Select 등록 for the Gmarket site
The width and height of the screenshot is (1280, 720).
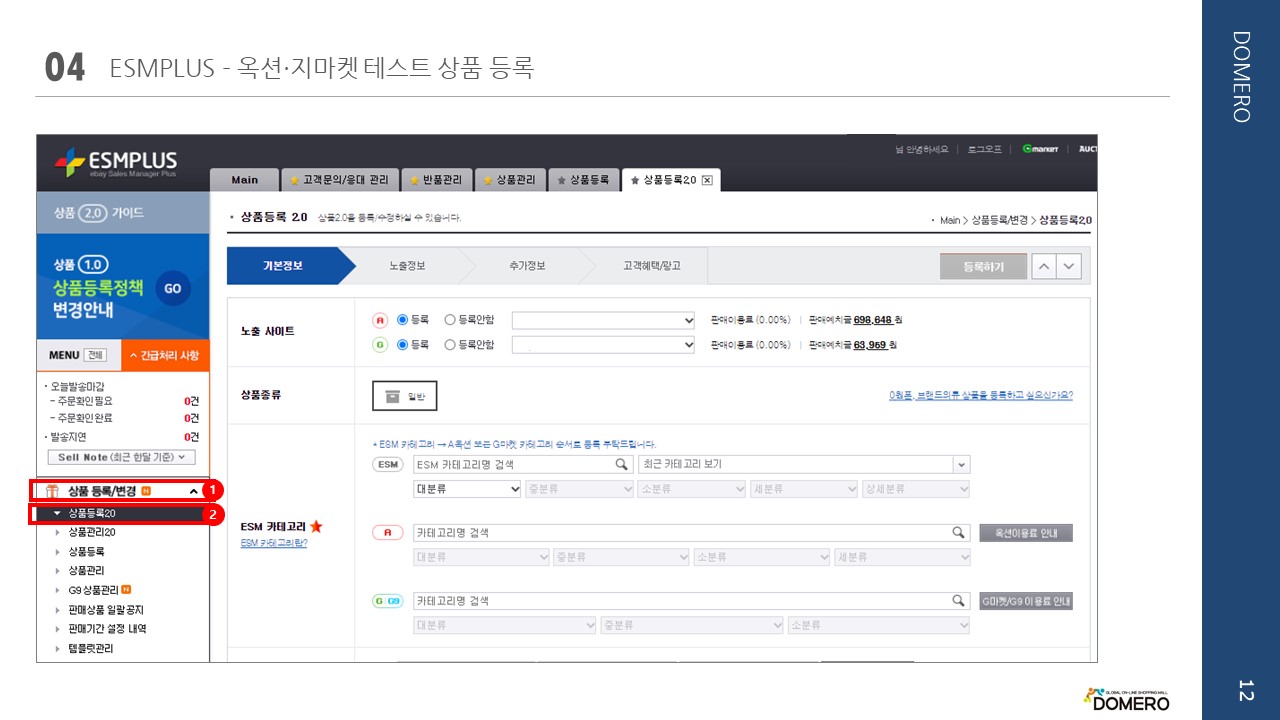[403, 345]
